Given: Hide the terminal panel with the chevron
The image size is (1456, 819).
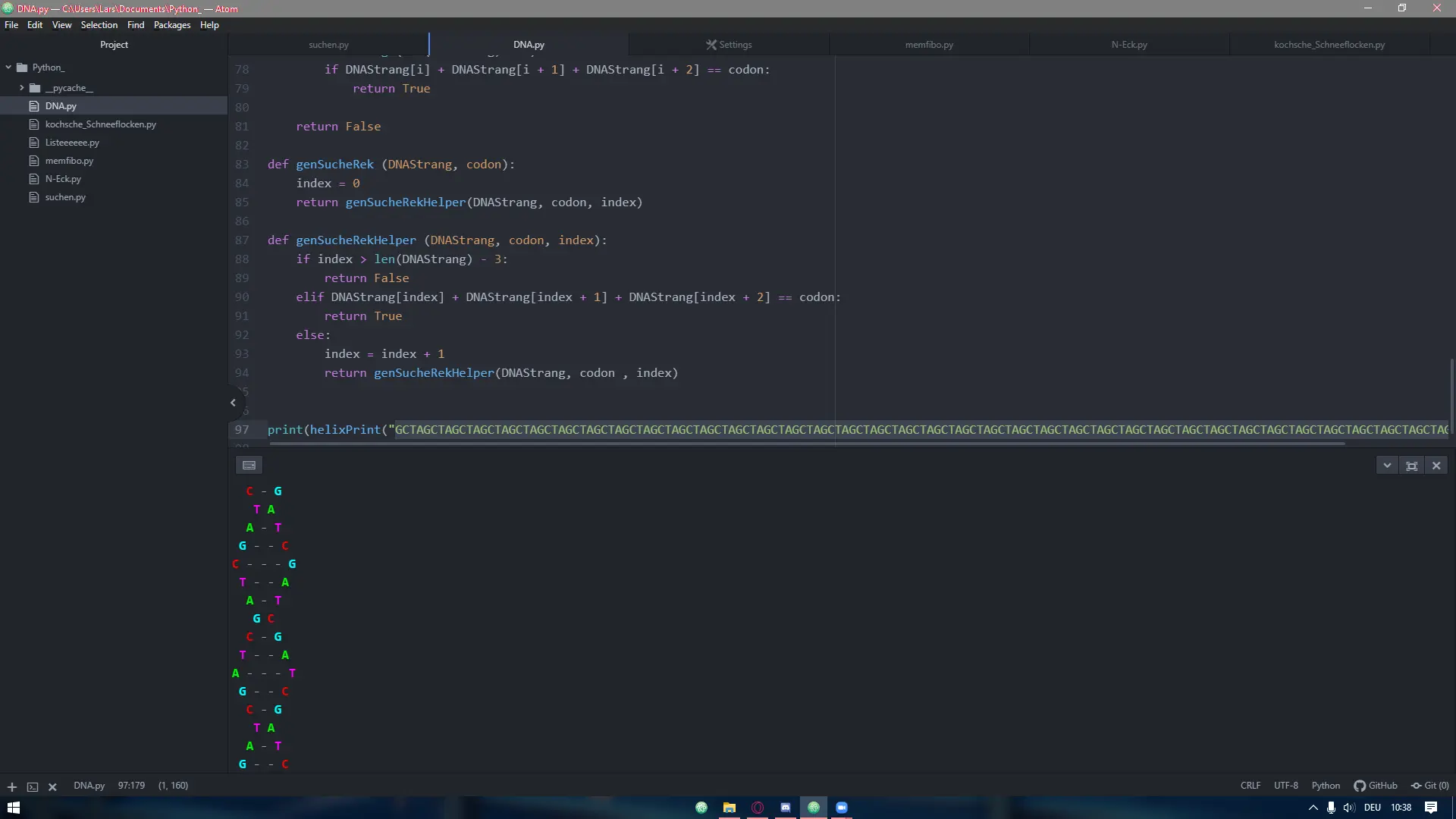Looking at the screenshot, I should point(1387,466).
